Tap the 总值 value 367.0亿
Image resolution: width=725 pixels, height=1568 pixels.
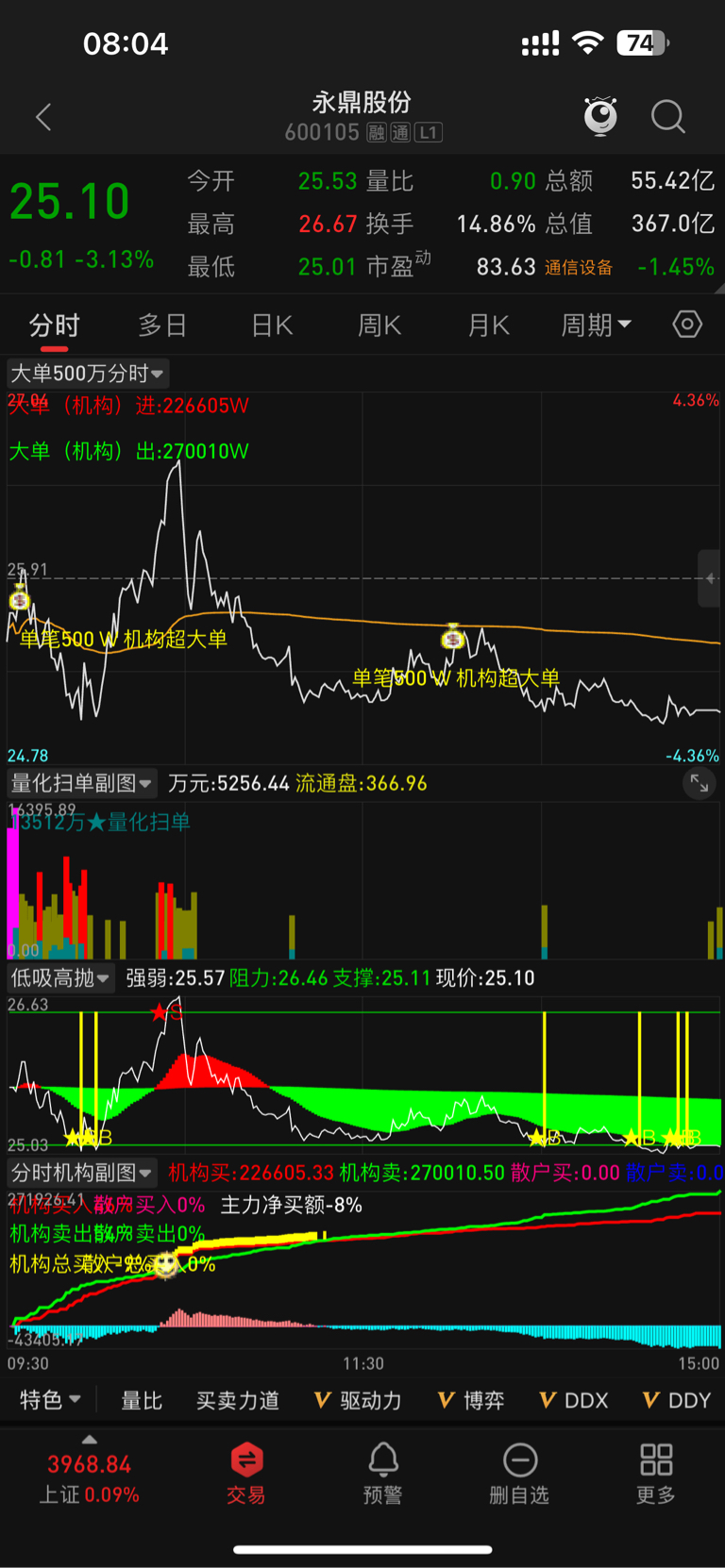point(673,224)
